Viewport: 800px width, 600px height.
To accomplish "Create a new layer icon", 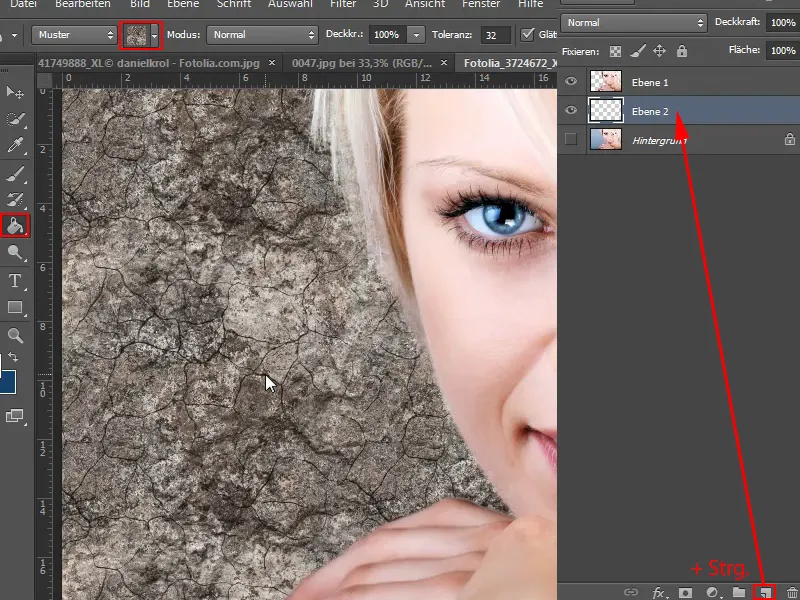I will click(765, 592).
